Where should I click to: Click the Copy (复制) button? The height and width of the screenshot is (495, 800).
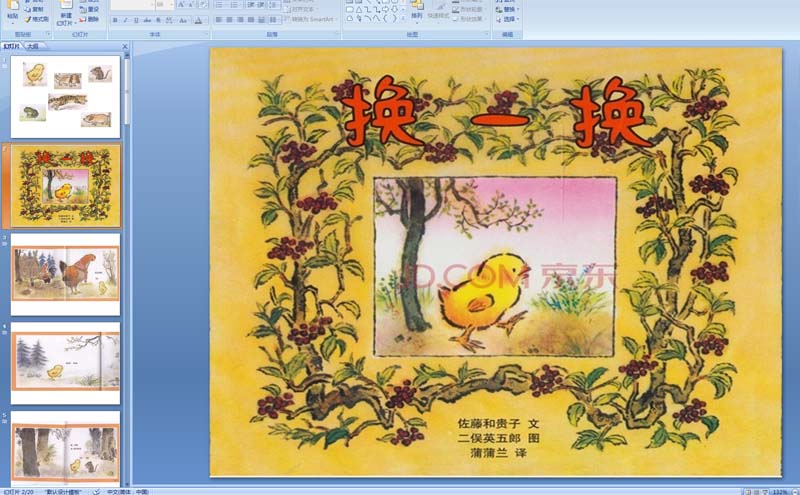point(34,9)
